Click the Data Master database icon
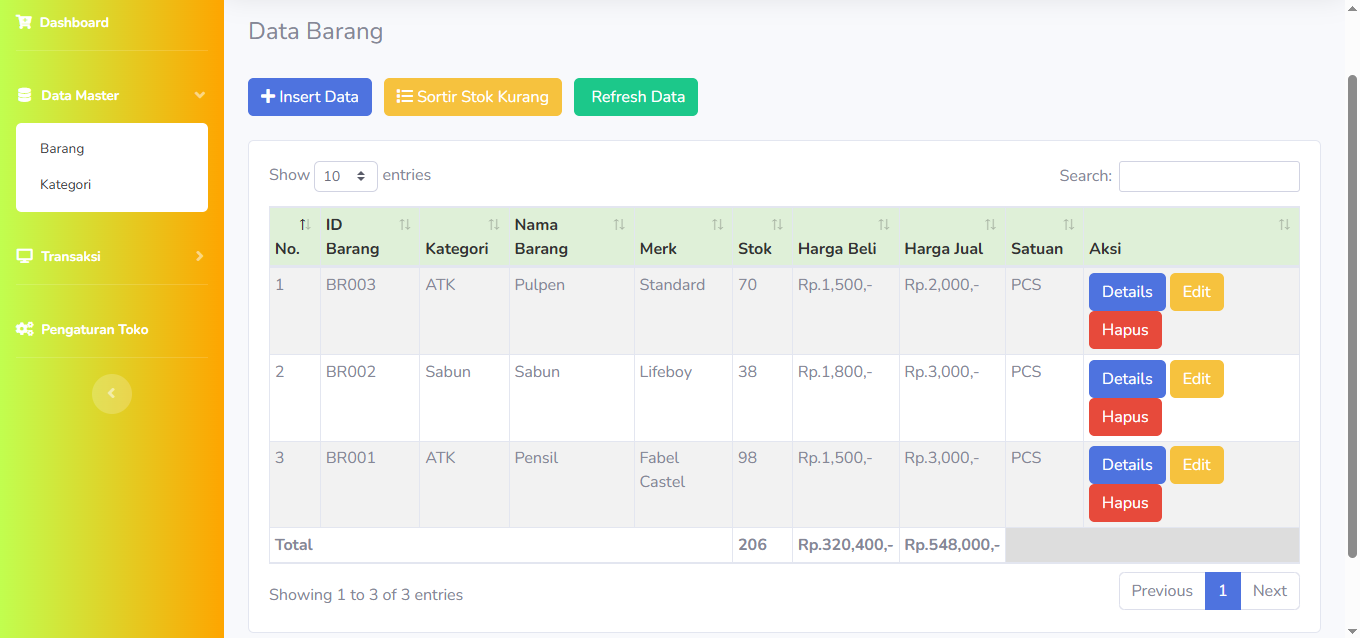 [x=25, y=95]
